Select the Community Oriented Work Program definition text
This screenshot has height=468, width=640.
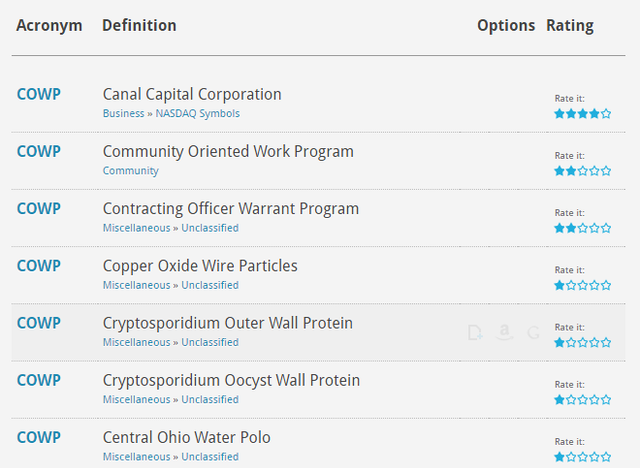pos(228,151)
